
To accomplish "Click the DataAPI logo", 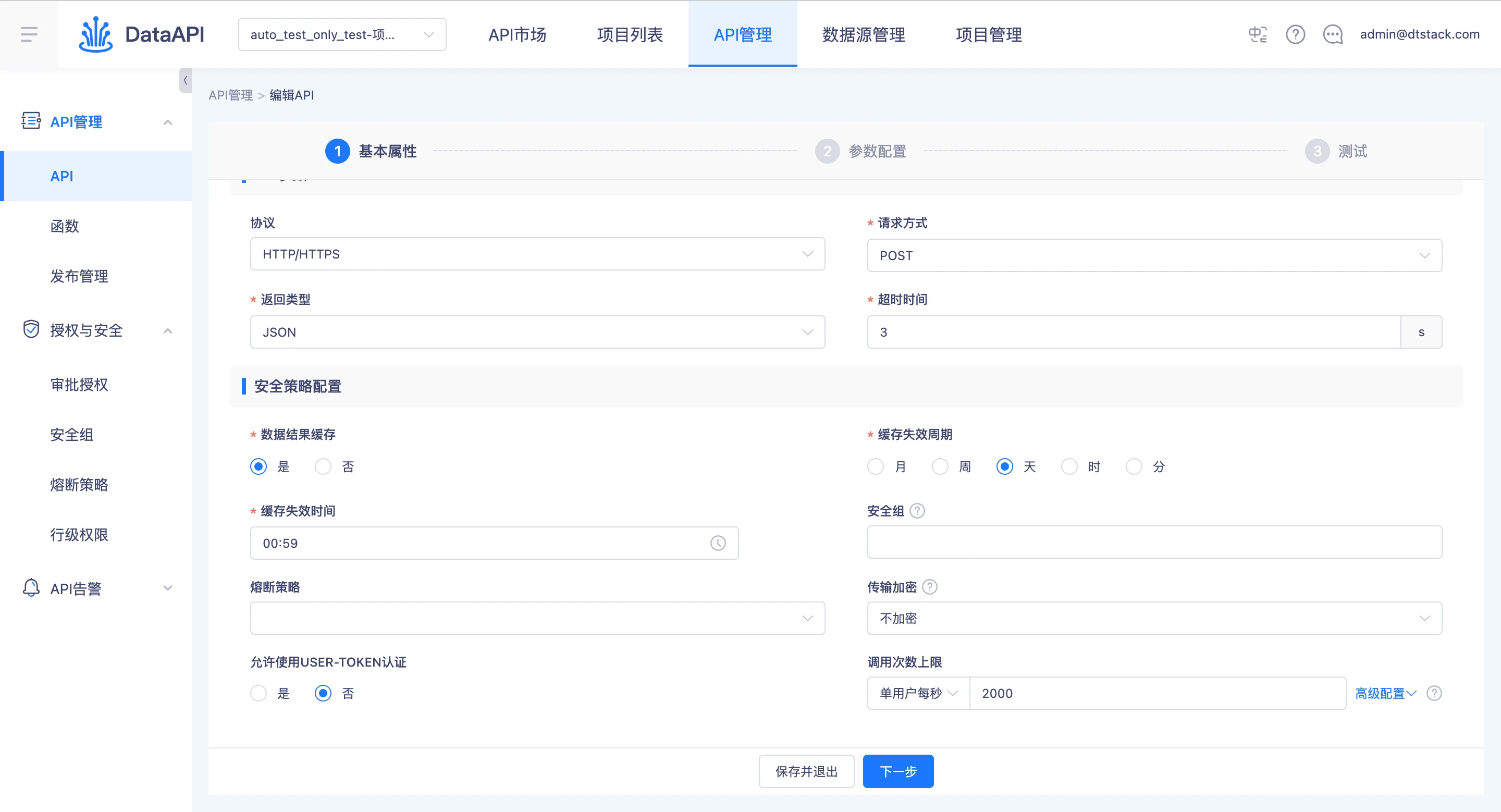I will (142, 34).
